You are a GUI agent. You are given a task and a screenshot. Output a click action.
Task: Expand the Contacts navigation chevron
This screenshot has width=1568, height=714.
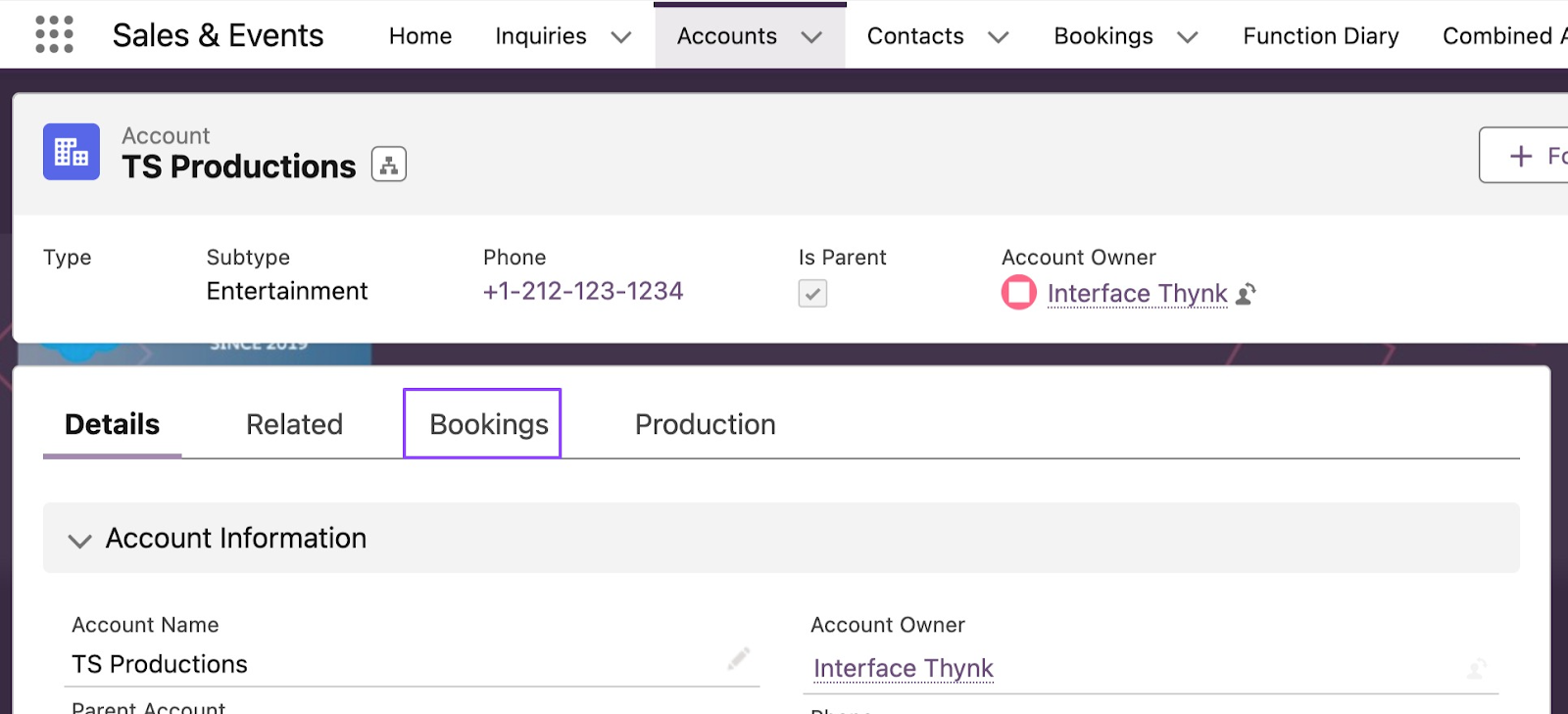(x=998, y=37)
